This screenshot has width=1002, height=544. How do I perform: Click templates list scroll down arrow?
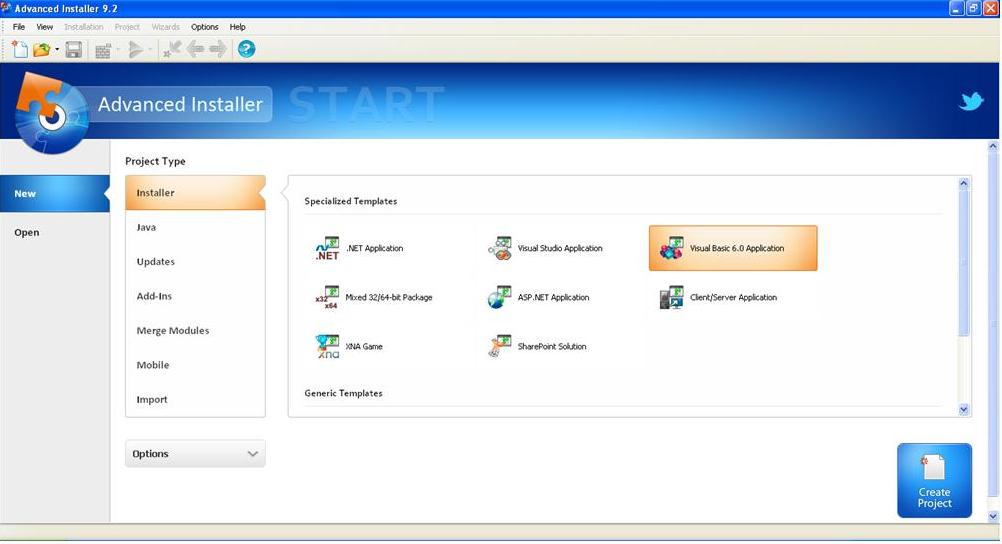coord(964,410)
